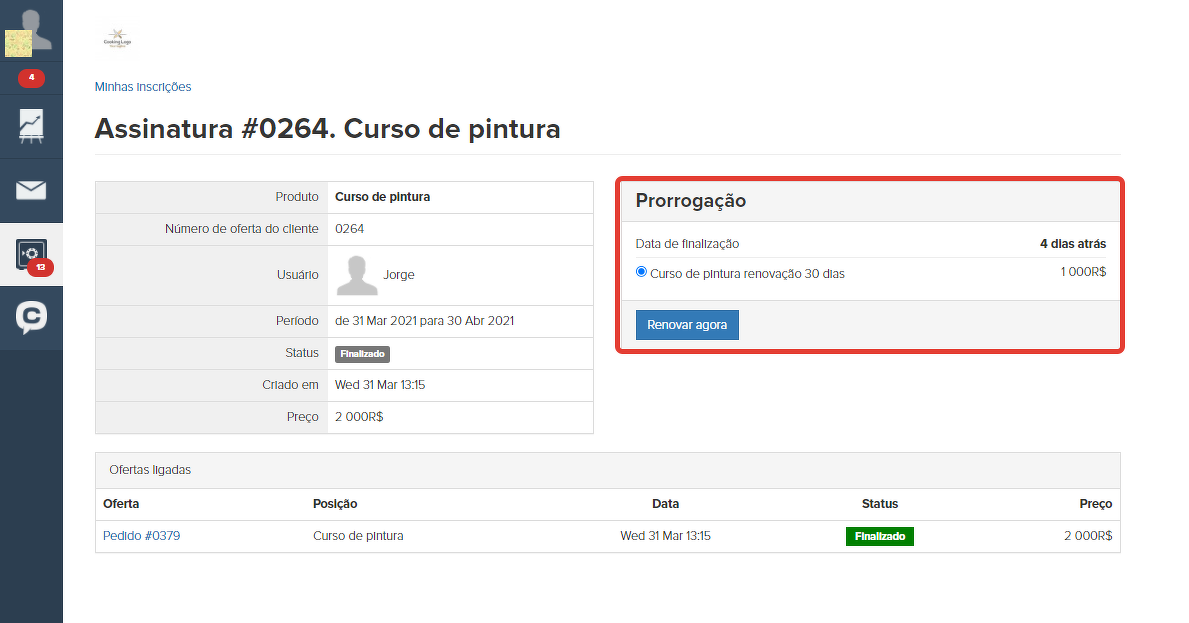The image size is (1189, 623).
Task: Click the Prorrogação panel header
Action: tap(691, 201)
